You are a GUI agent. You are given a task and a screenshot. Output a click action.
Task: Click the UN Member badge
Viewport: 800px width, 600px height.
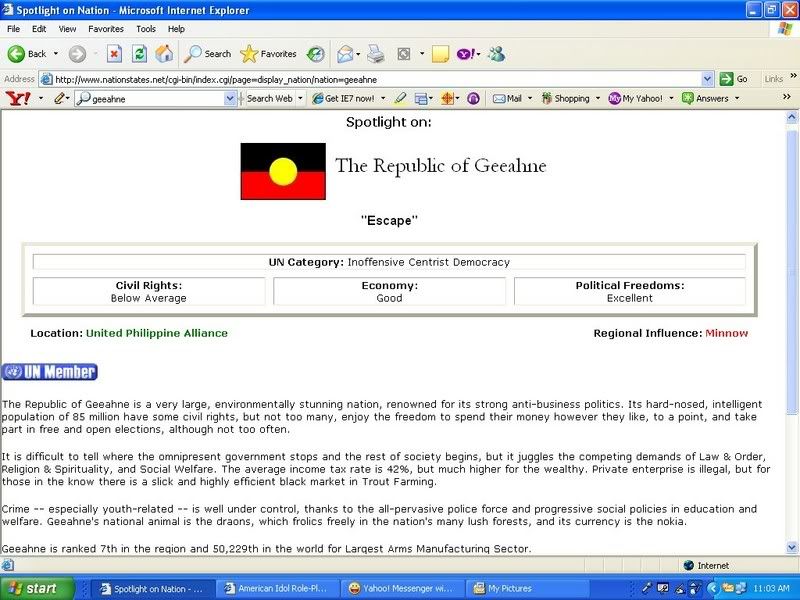pyautogui.click(x=50, y=372)
